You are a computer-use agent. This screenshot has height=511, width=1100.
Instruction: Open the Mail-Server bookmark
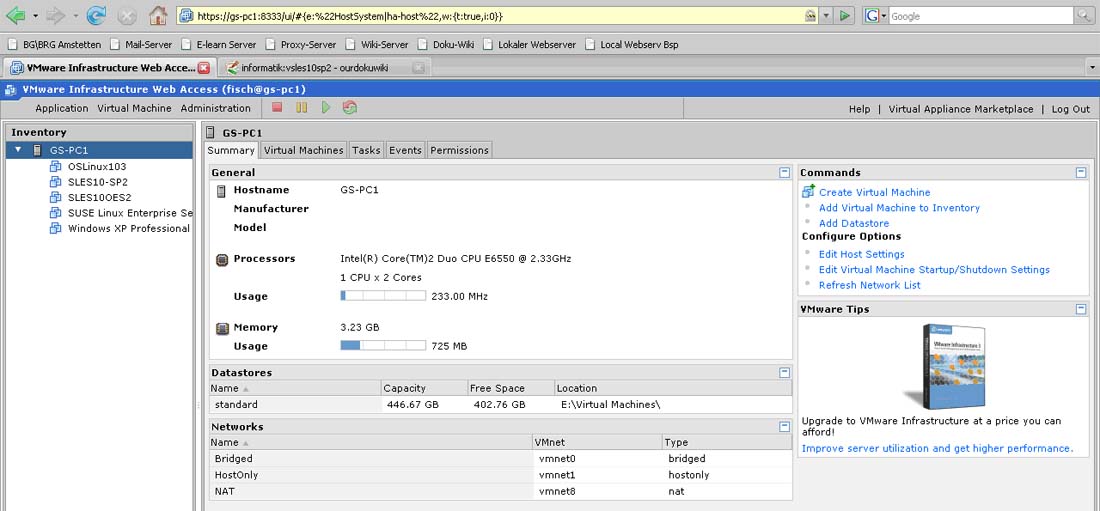141,44
